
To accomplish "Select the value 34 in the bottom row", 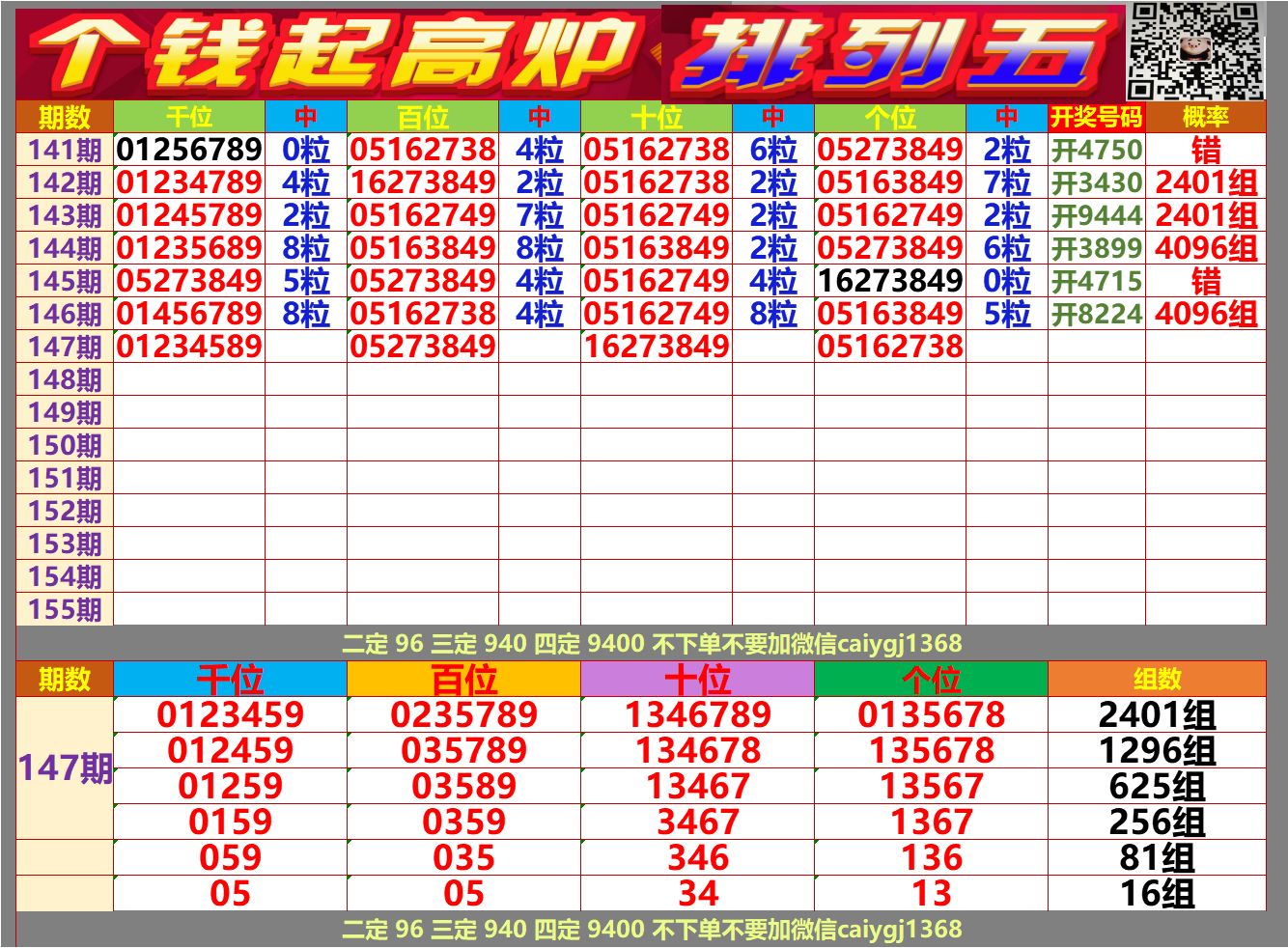I will 697,894.
